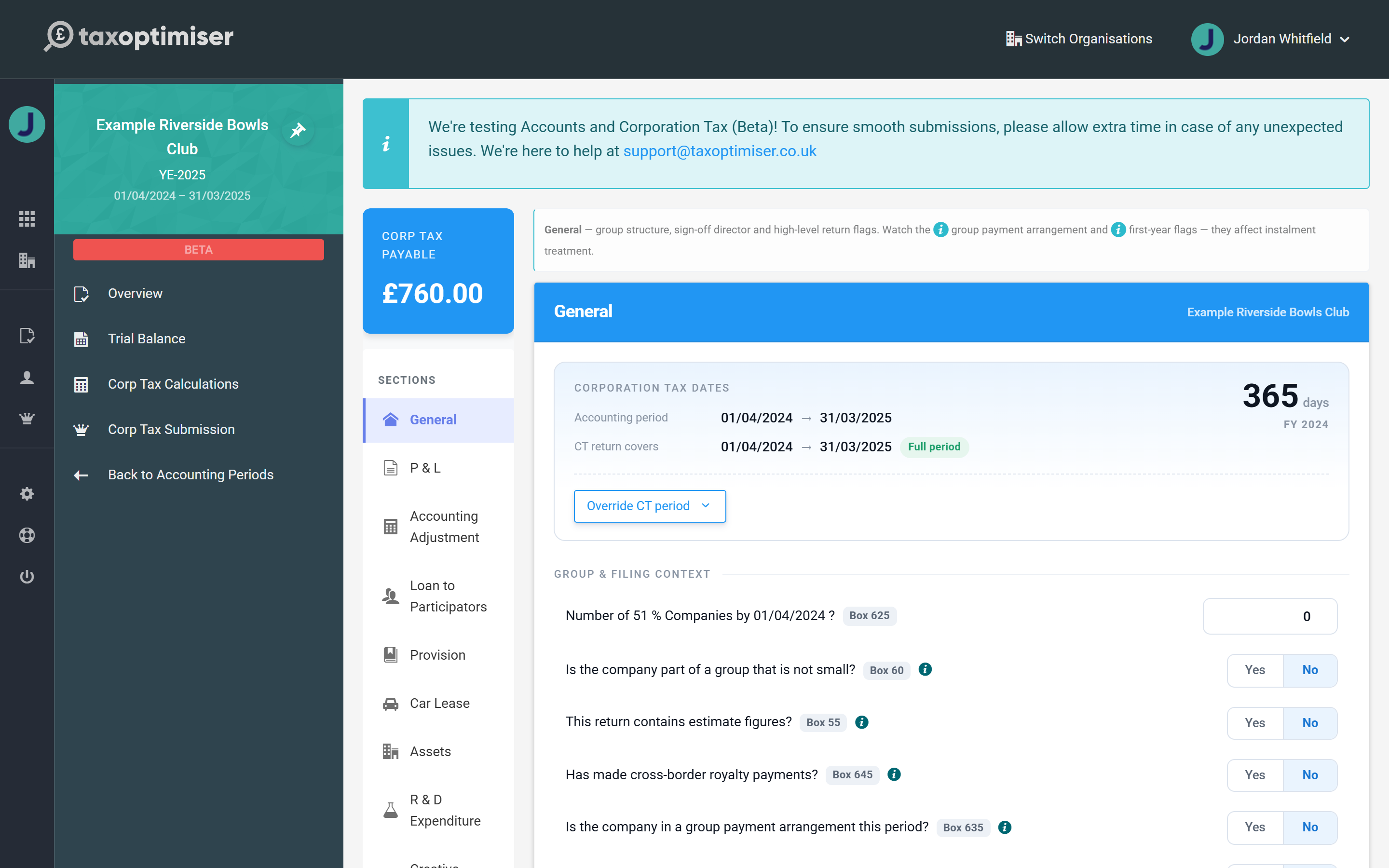1389x868 pixels.
Task: Click the power logout icon in rail
Action: point(27,576)
